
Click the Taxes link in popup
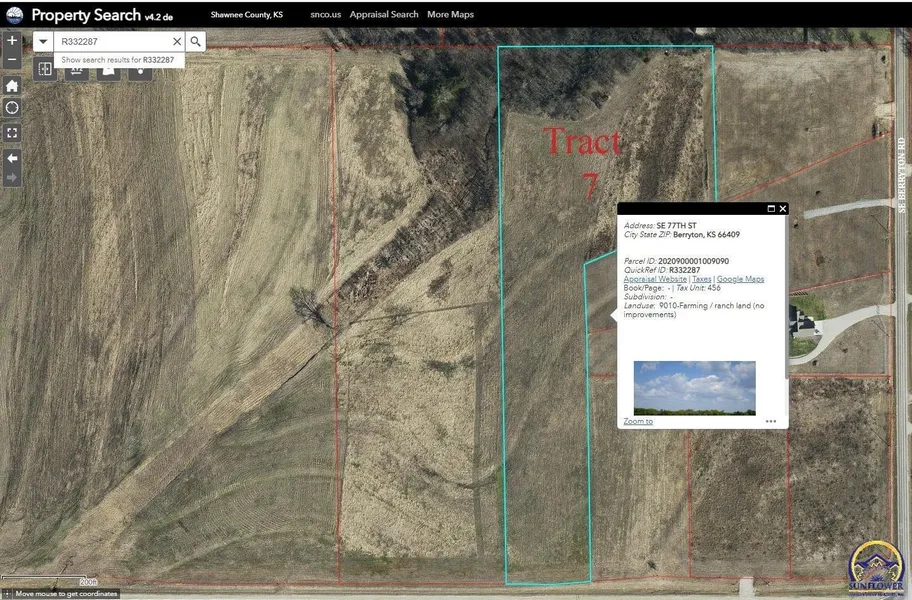[x=702, y=279]
